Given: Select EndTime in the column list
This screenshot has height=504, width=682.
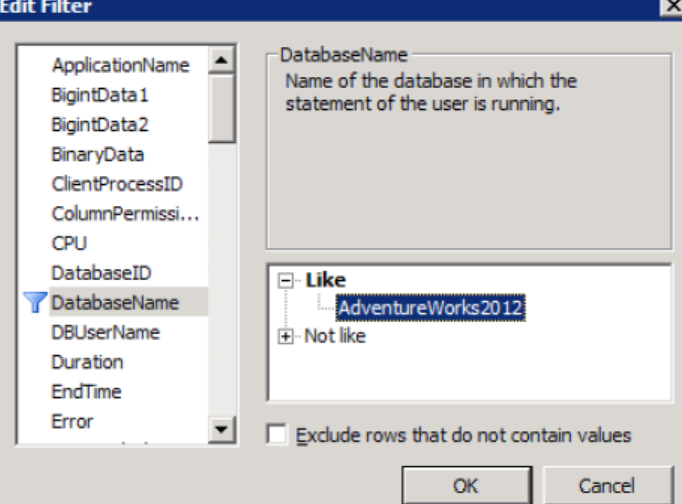Looking at the screenshot, I should click(86, 392).
